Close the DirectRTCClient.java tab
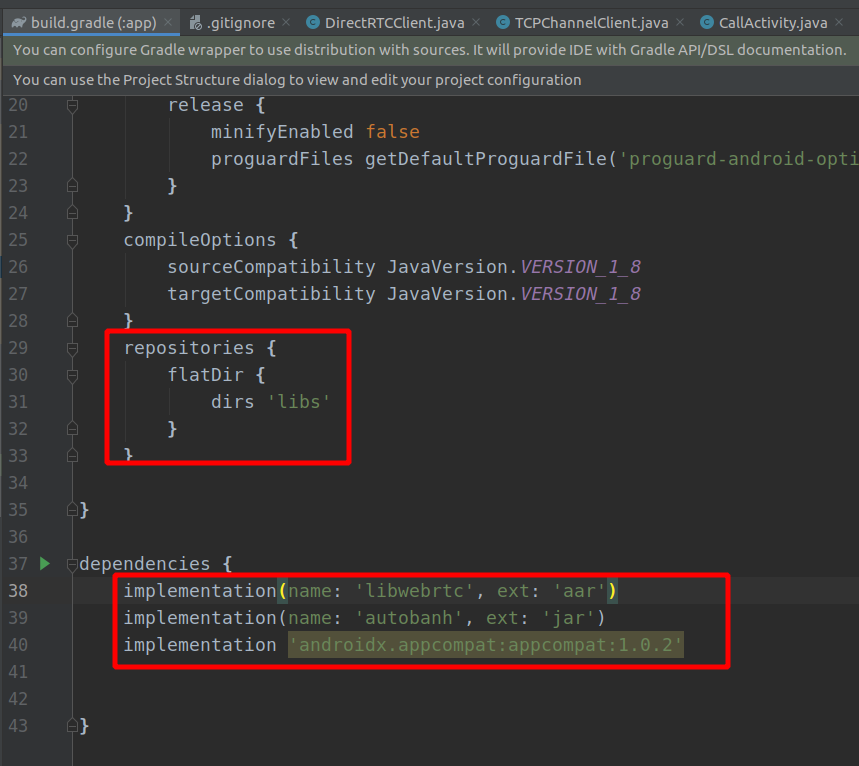 click(x=476, y=22)
